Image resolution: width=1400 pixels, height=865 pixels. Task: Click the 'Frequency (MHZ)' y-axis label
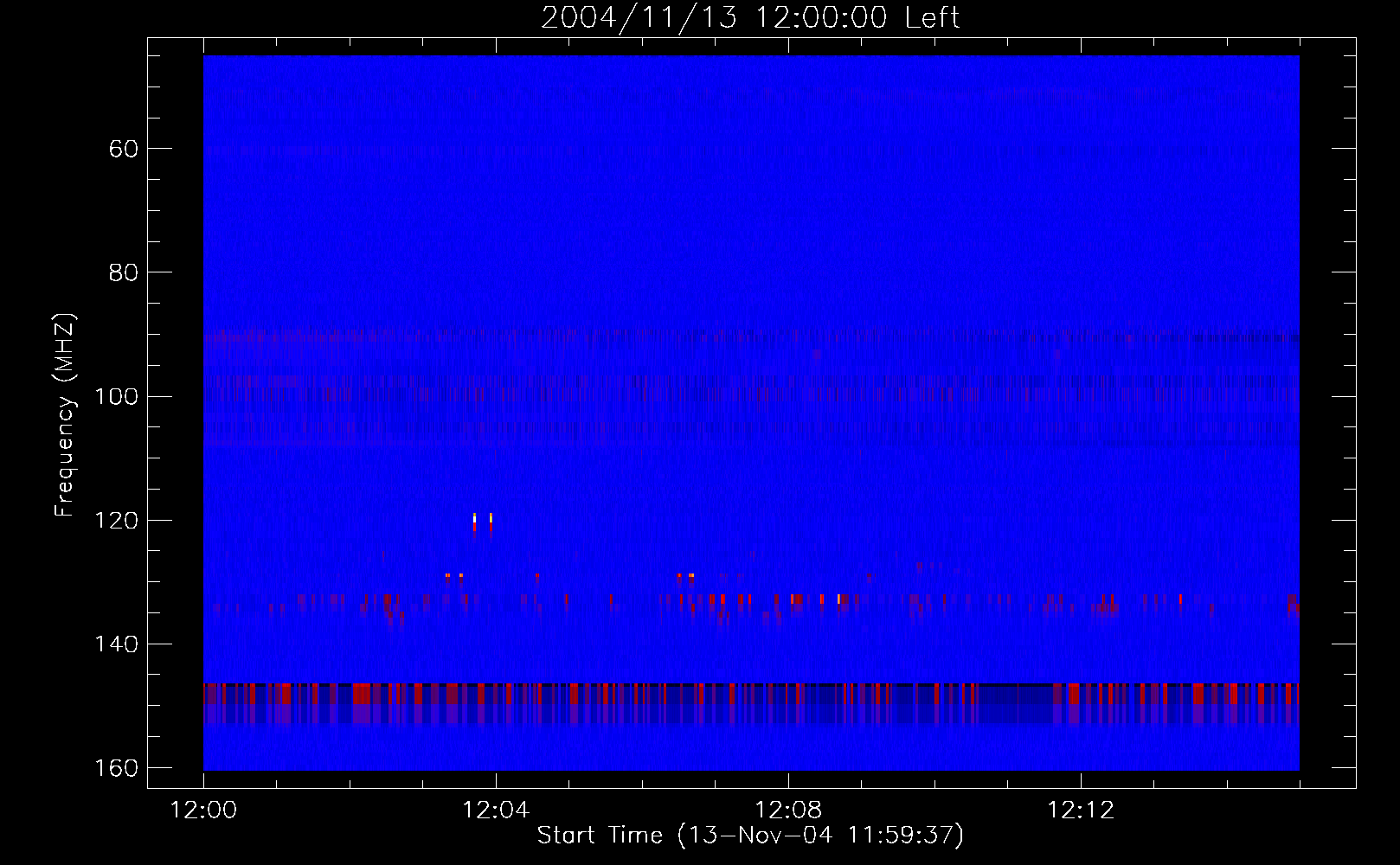point(65,415)
